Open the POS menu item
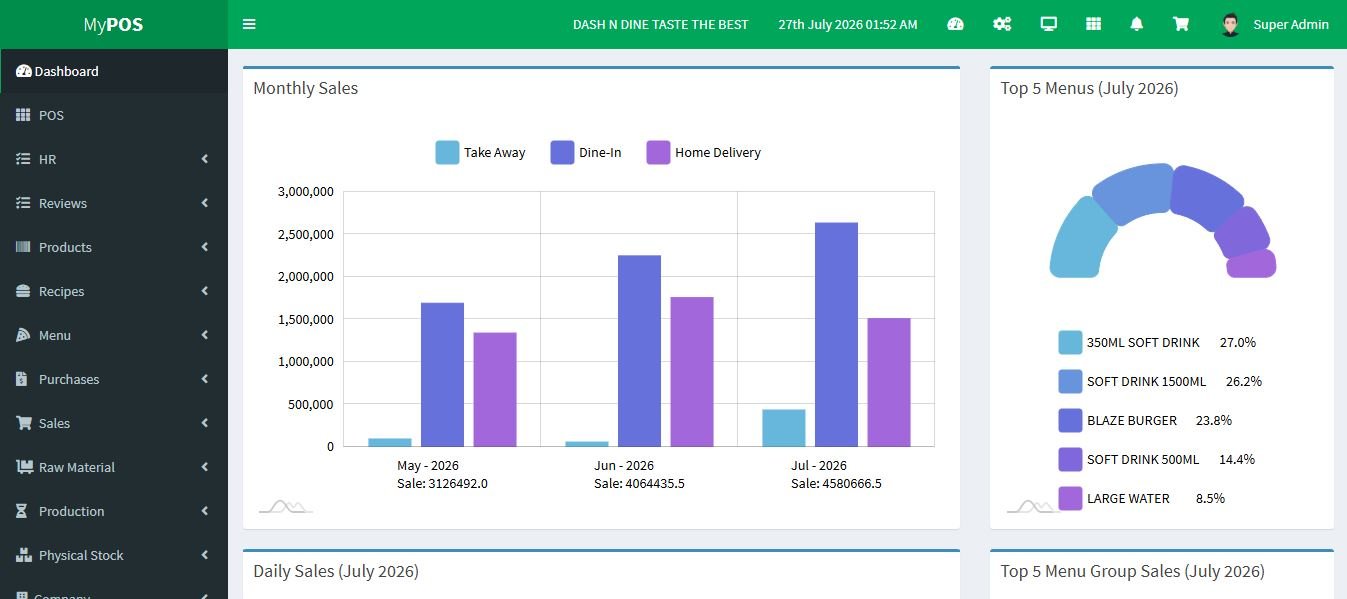This screenshot has width=1347, height=599. 114,115
